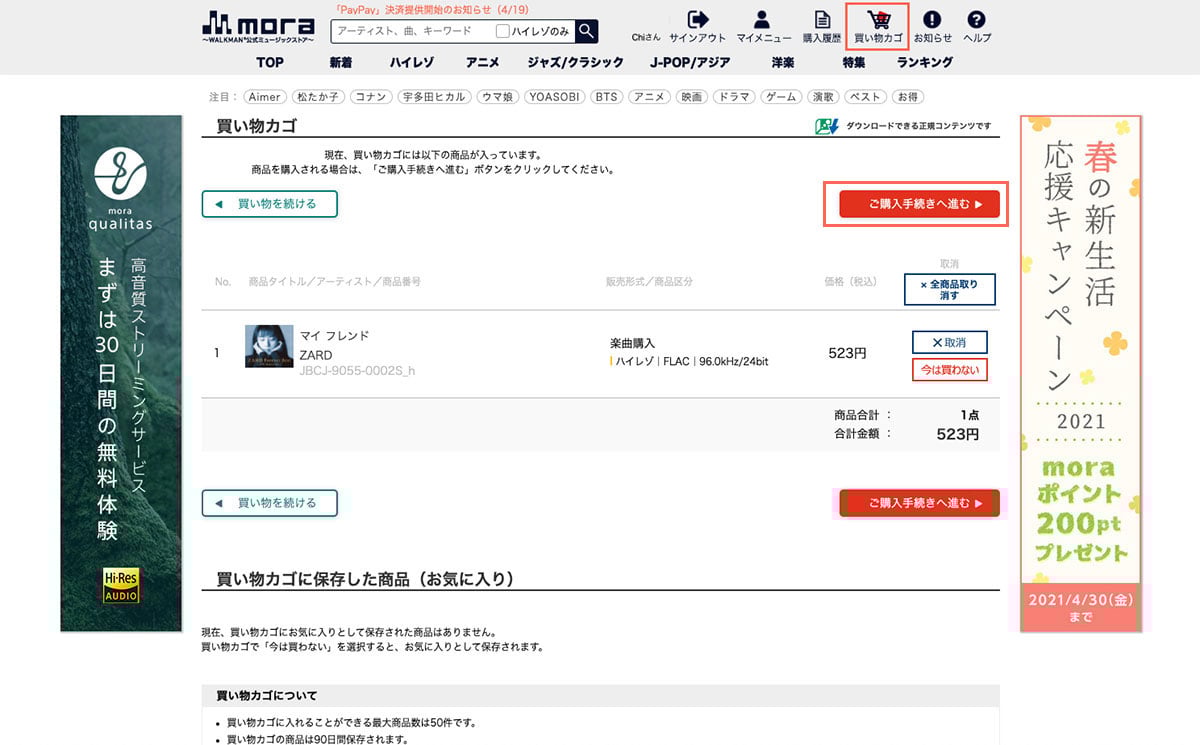
Task: Click upper 買い物を続ける button
Action: (270, 204)
